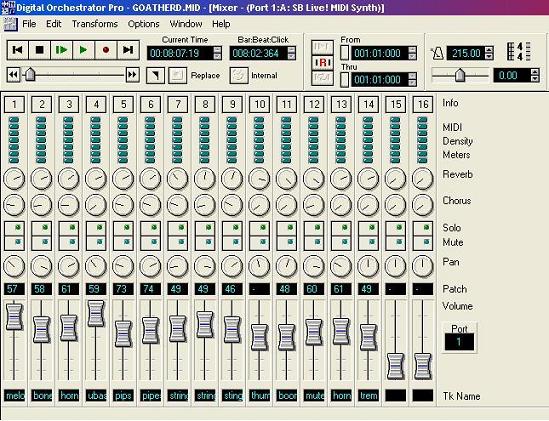Viewport: 549px width, 421px height.
Task: Open the Options menu
Action: click(x=143, y=24)
